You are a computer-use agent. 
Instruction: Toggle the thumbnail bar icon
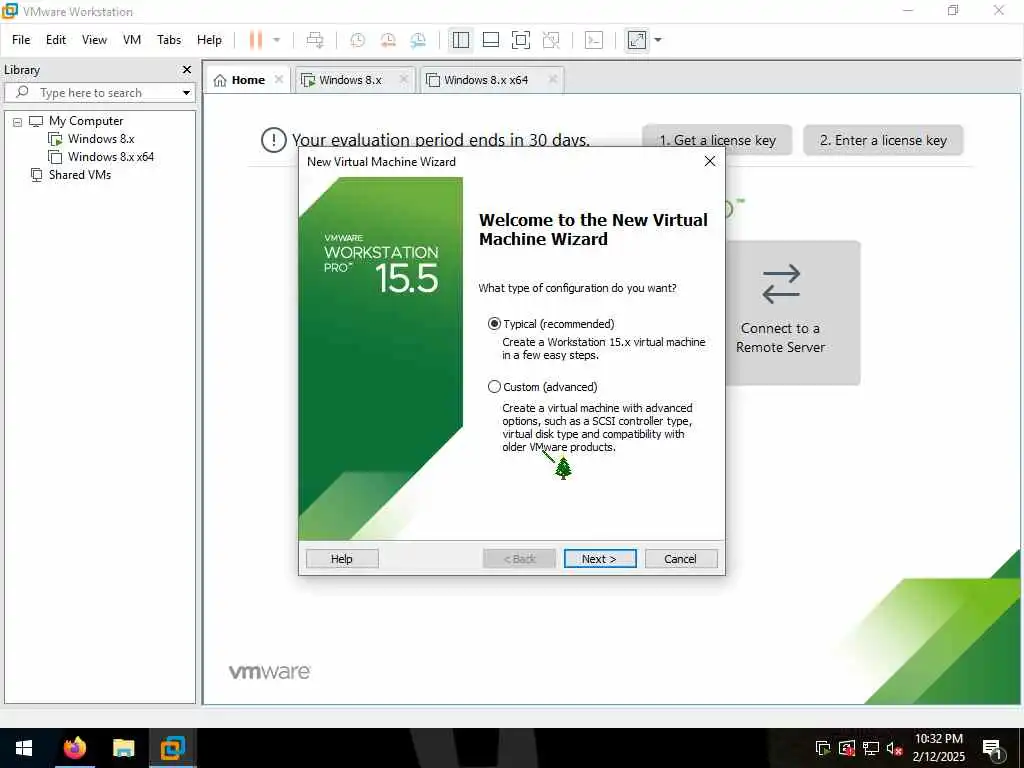point(490,40)
